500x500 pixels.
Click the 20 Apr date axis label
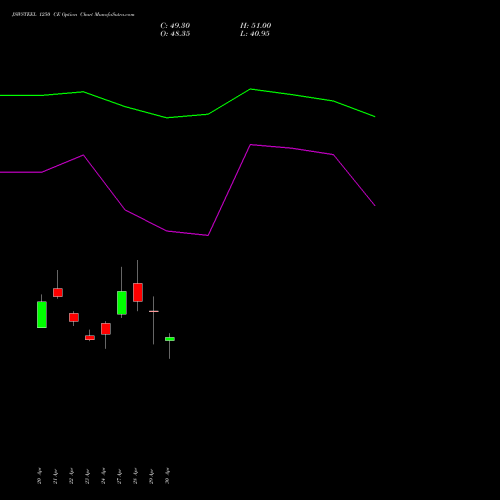39,476
